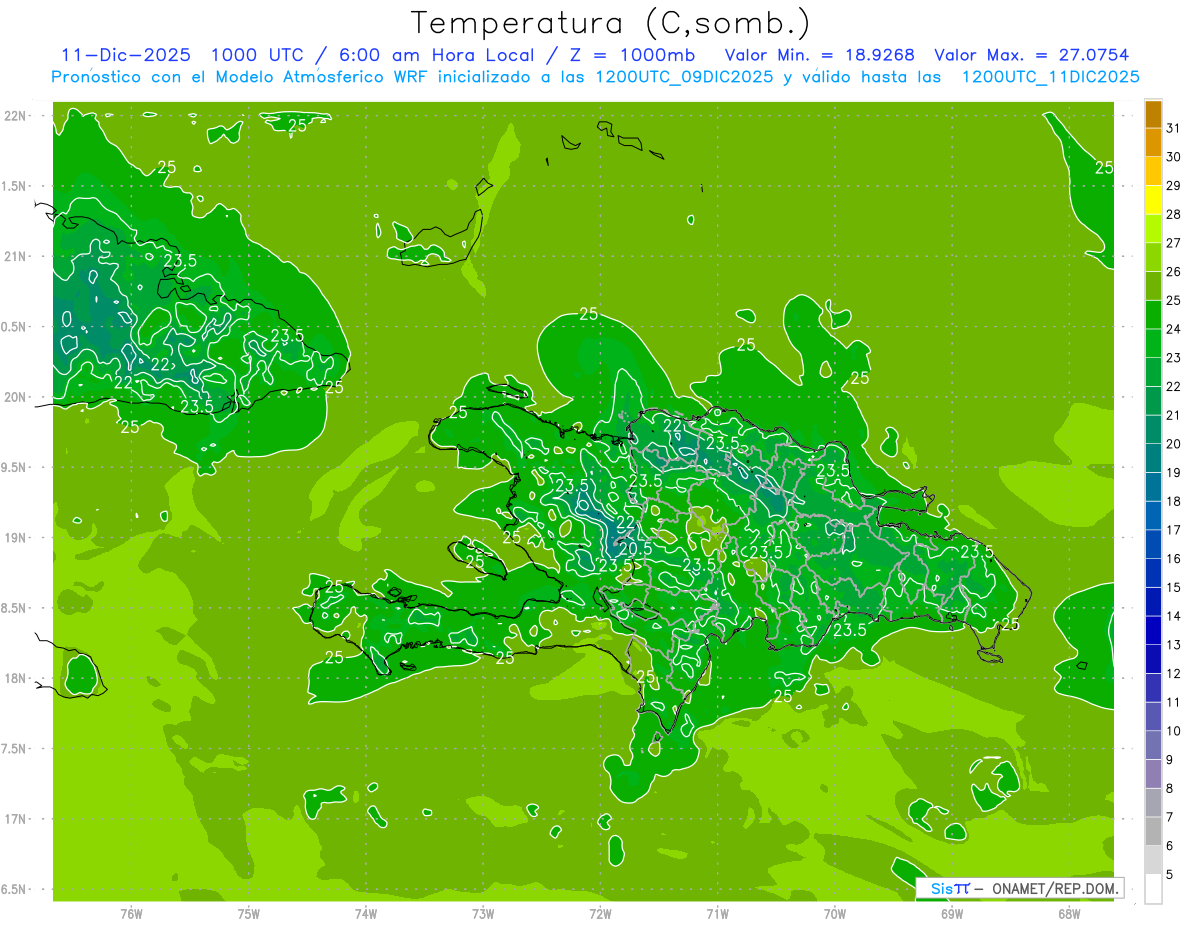
Task: Click the "18N" latitude axis label
Action: [17, 678]
